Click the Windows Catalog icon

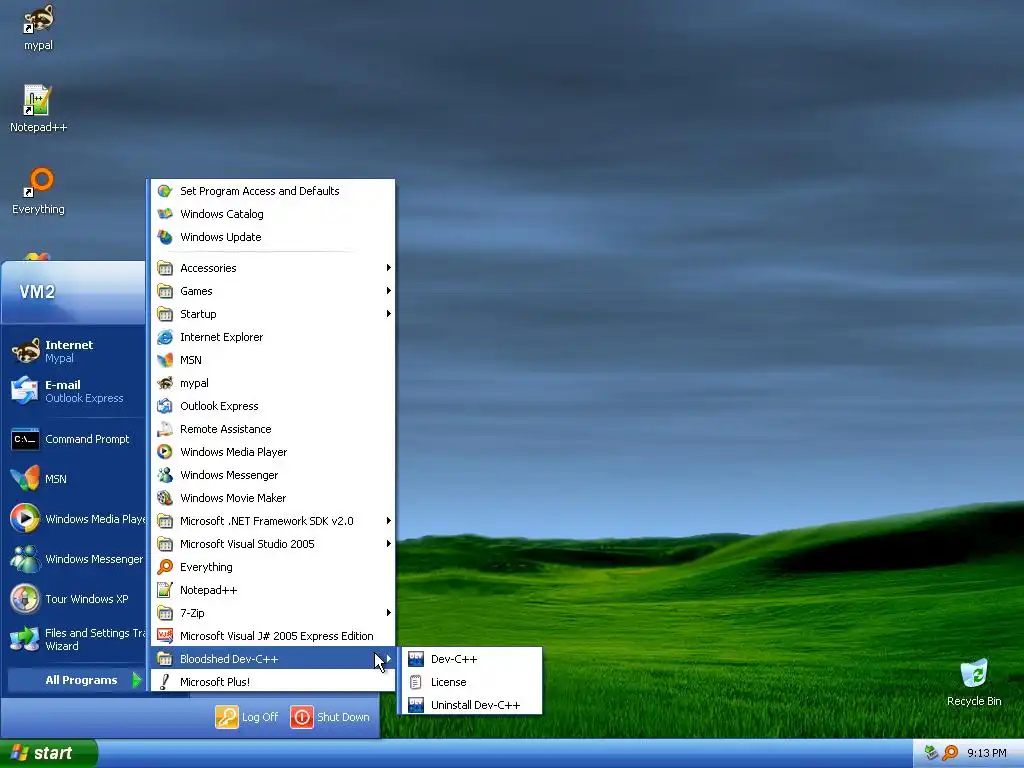[165, 214]
